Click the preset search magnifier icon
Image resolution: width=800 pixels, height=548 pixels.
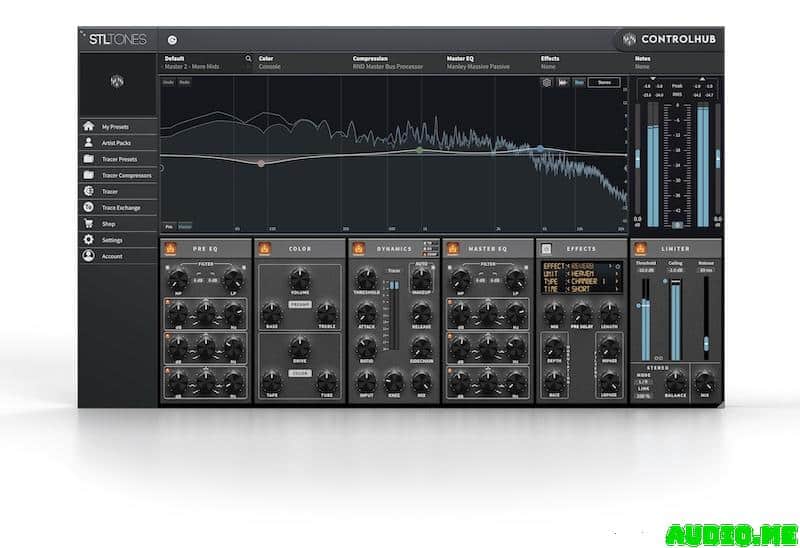click(x=248, y=59)
